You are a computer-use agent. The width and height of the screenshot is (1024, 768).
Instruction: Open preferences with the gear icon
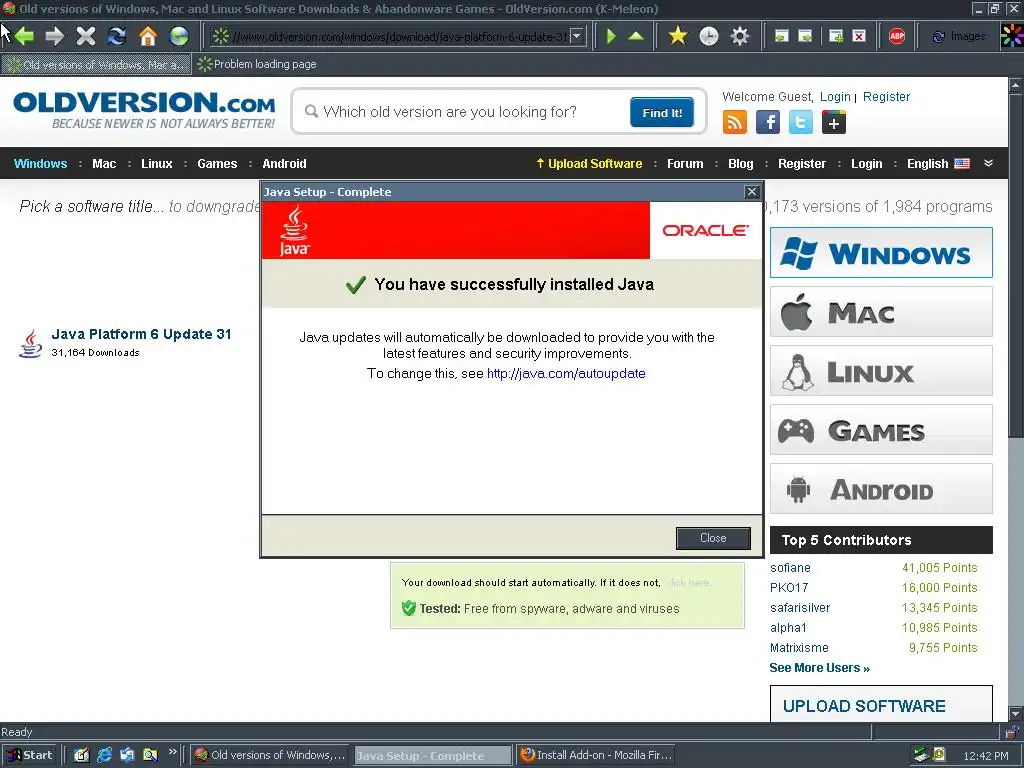coord(739,36)
